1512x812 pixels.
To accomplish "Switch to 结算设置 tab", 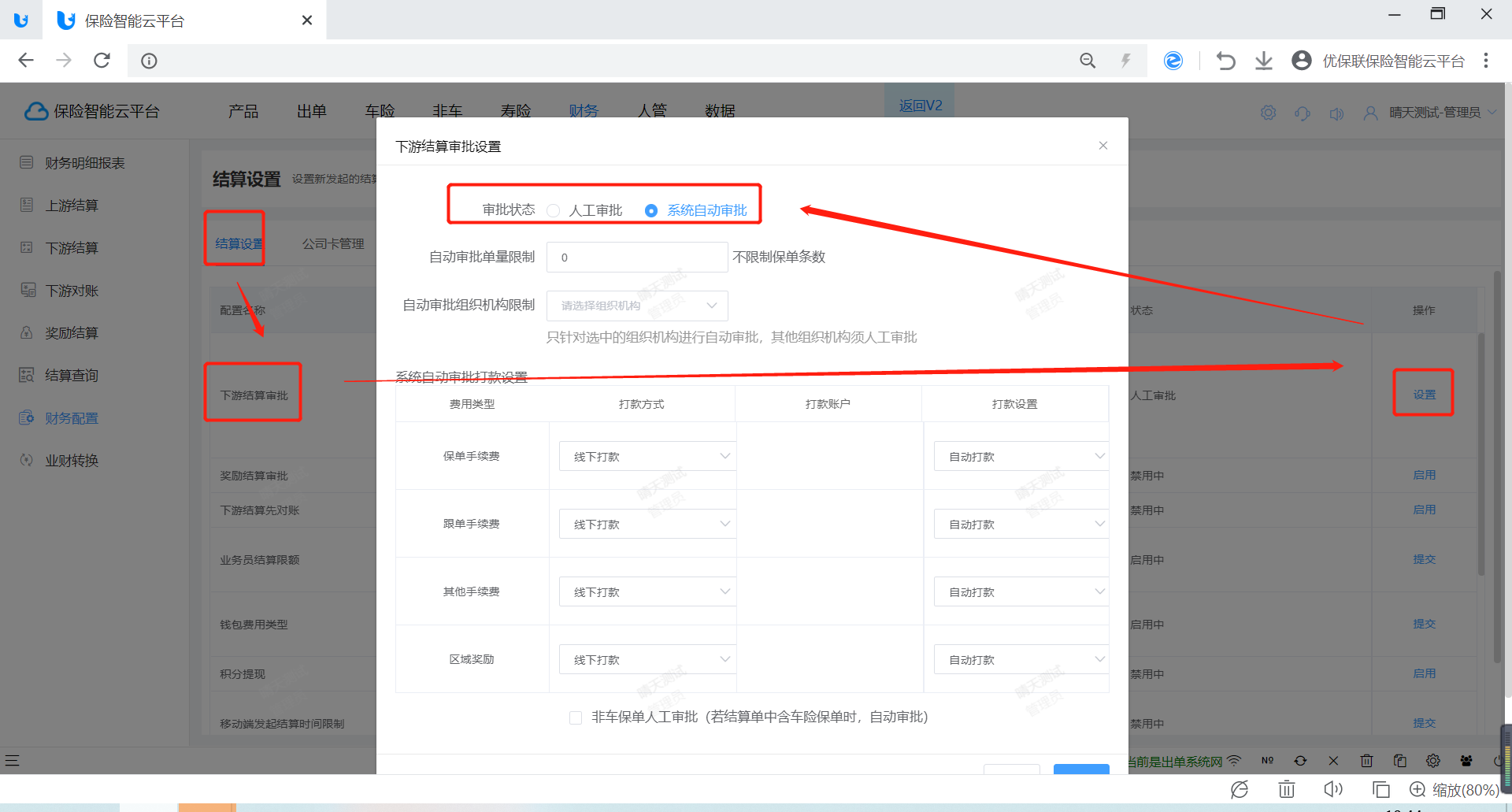I will pyautogui.click(x=239, y=244).
